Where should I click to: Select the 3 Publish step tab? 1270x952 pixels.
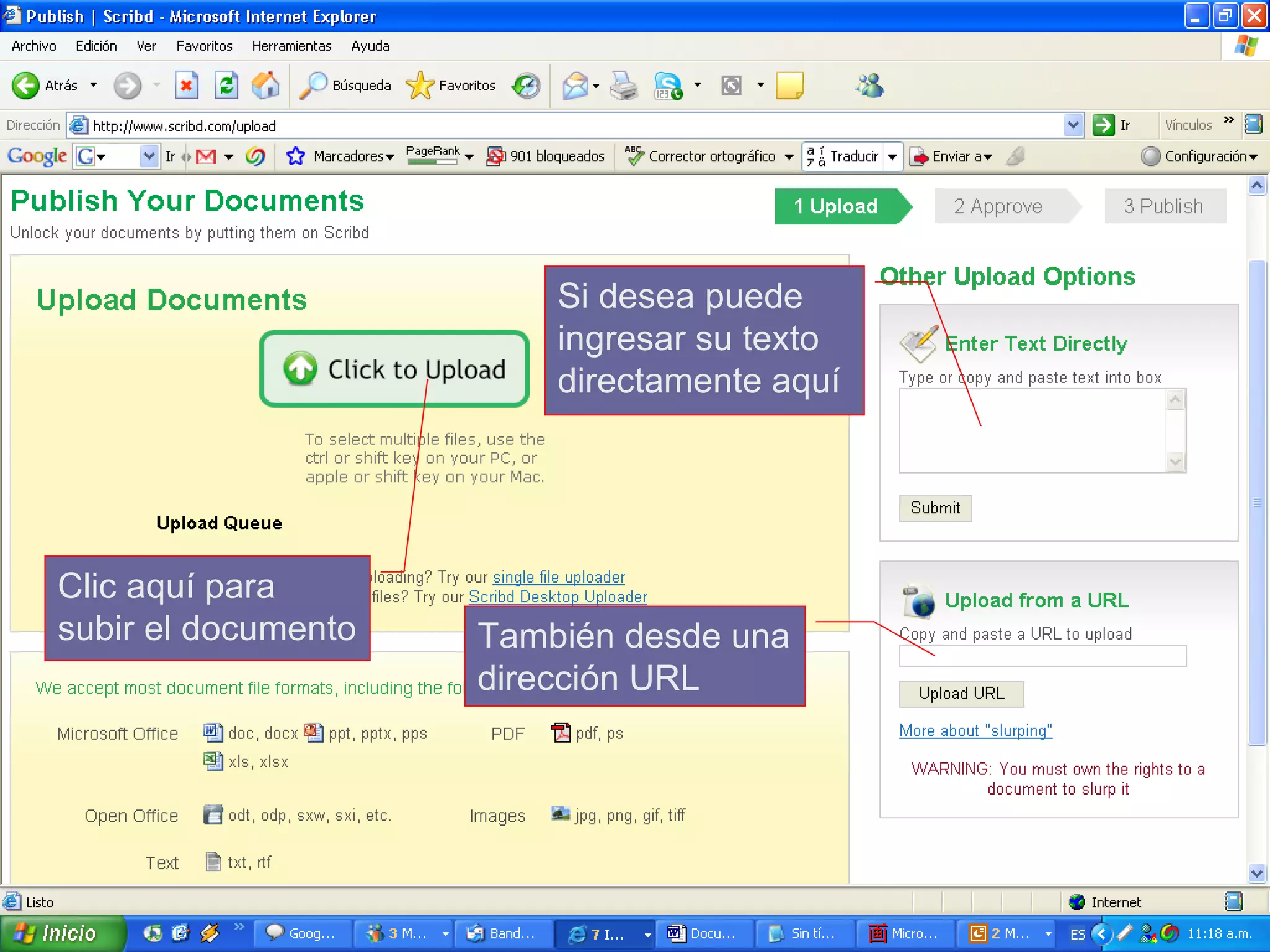click(1165, 206)
